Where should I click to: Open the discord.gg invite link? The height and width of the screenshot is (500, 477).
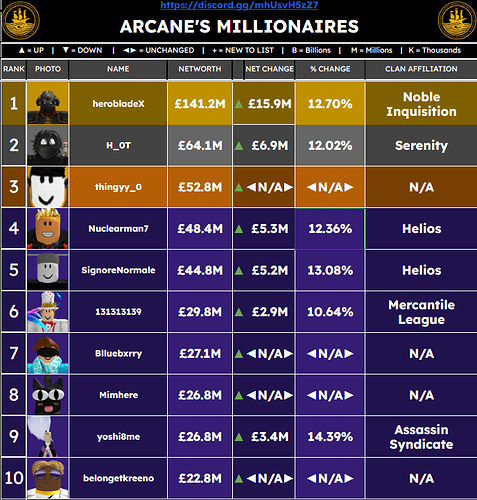[239, 5]
